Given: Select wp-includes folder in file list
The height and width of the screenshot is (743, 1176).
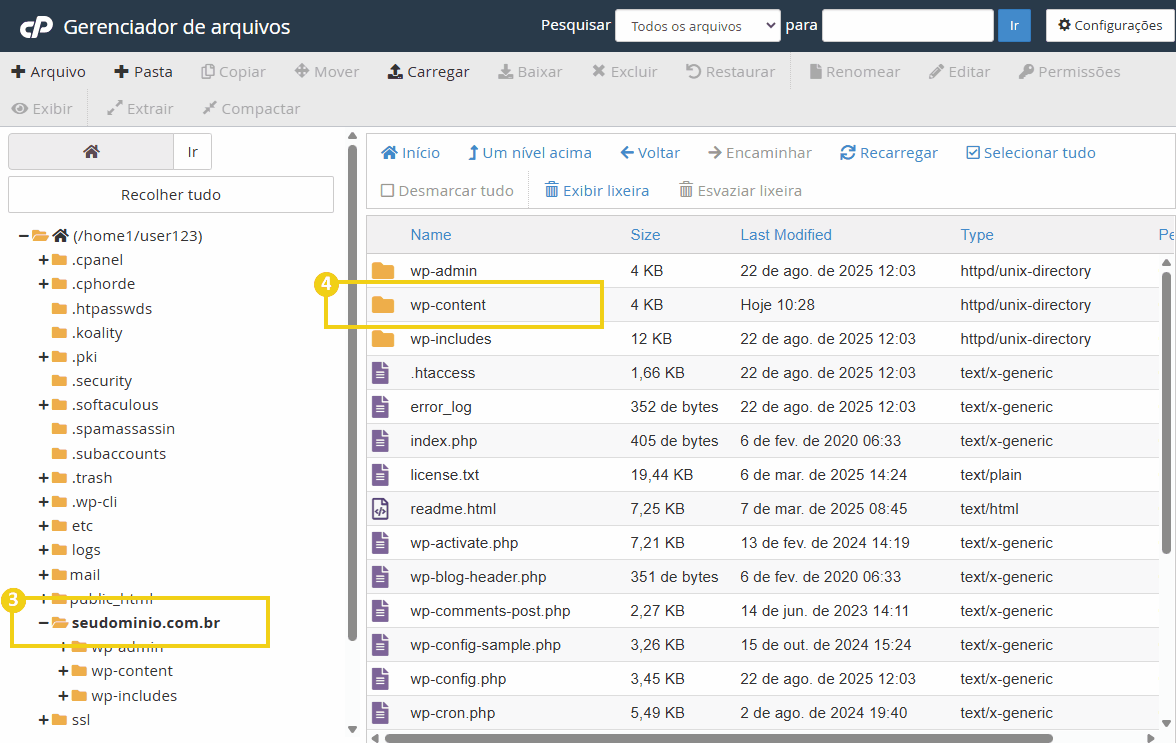Looking at the screenshot, I should [451, 339].
